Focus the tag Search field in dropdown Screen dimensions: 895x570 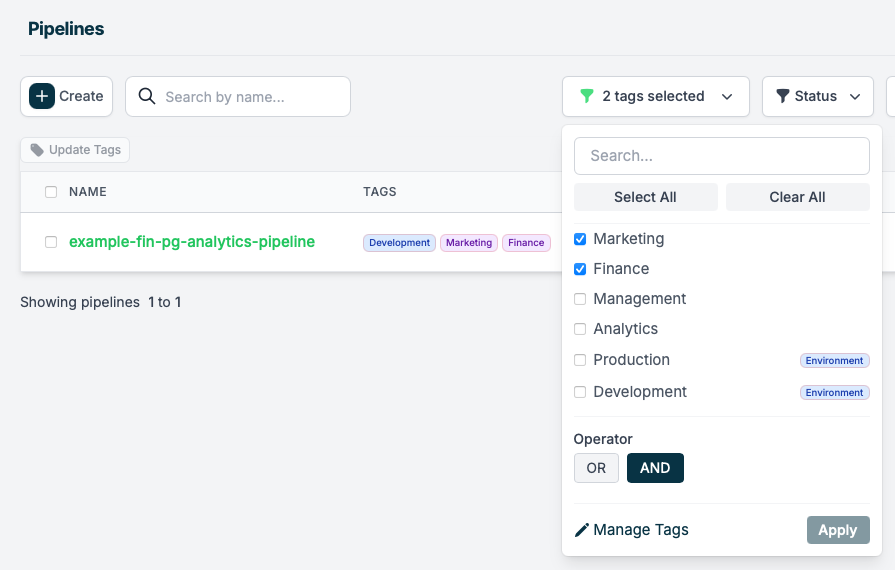721,156
